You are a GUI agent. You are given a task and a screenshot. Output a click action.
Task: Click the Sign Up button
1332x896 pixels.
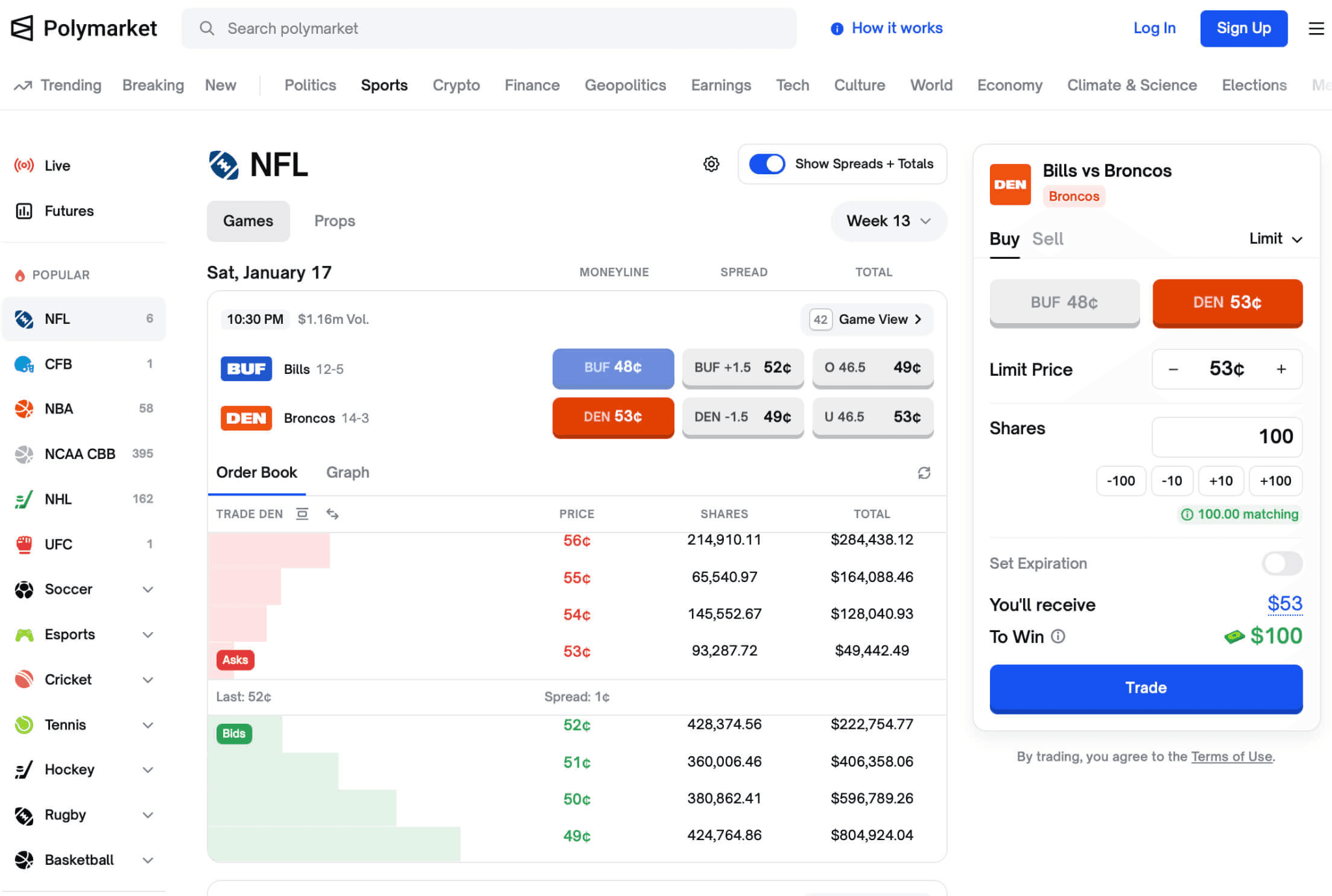tap(1244, 28)
